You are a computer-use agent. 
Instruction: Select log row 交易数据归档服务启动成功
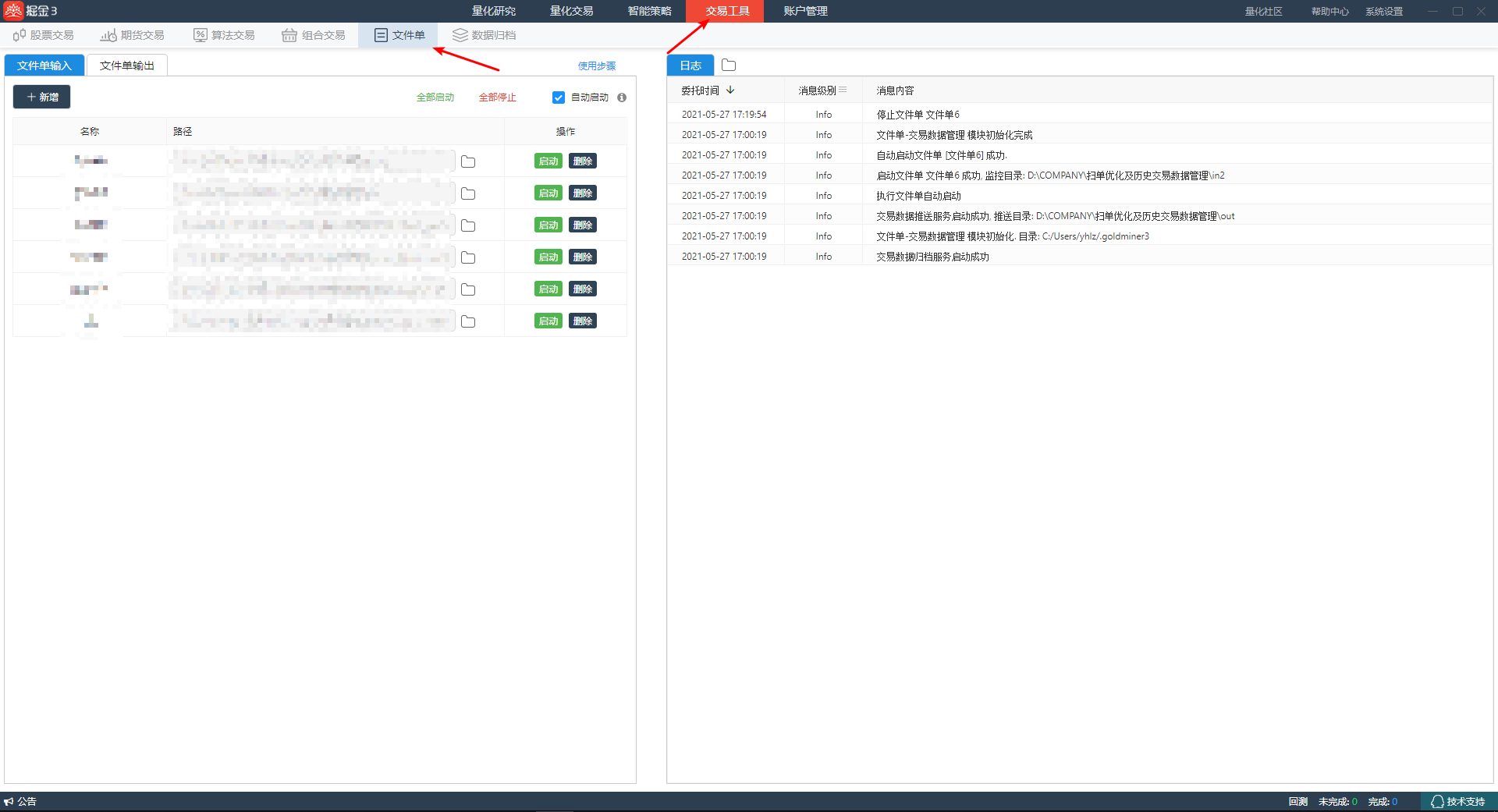coord(1080,257)
